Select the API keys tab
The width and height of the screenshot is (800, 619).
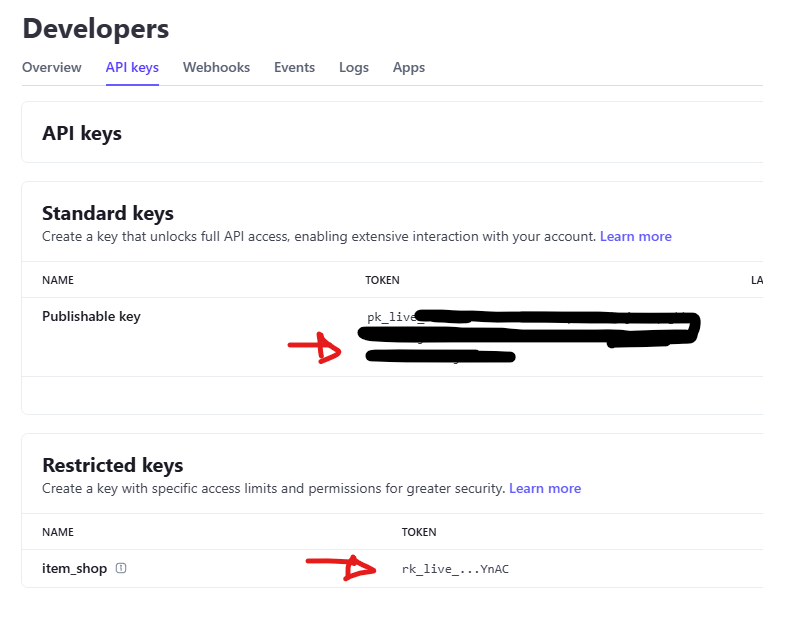pyautogui.click(x=132, y=68)
